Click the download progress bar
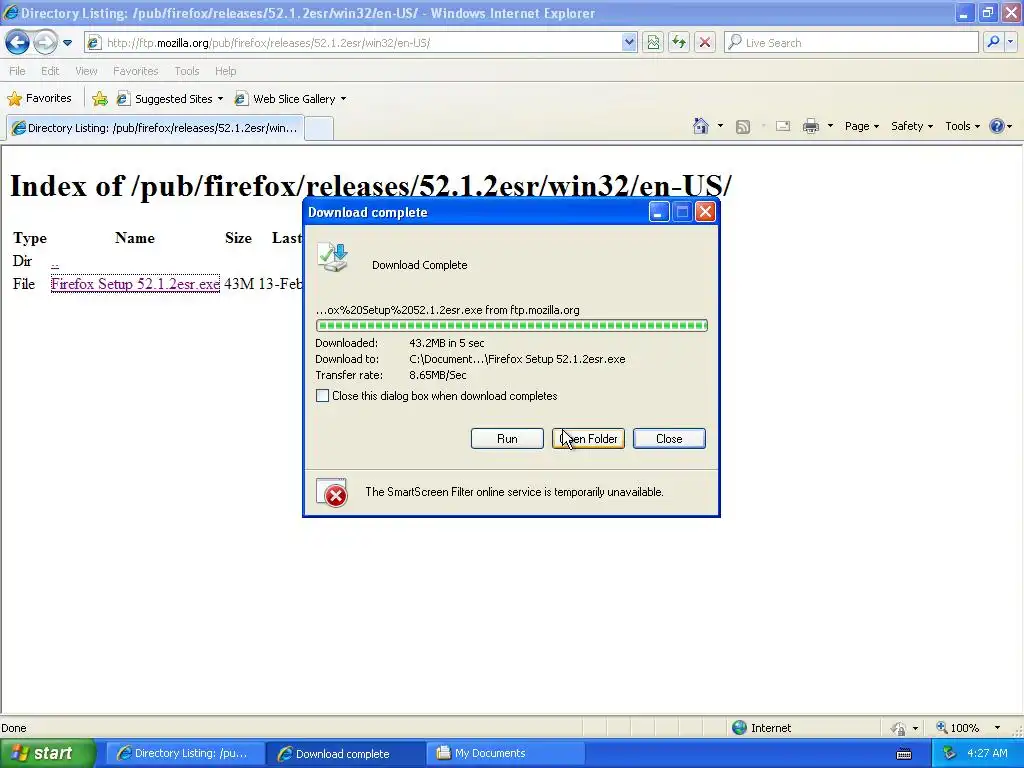This screenshot has width=1024, height=768. point(511,325)
